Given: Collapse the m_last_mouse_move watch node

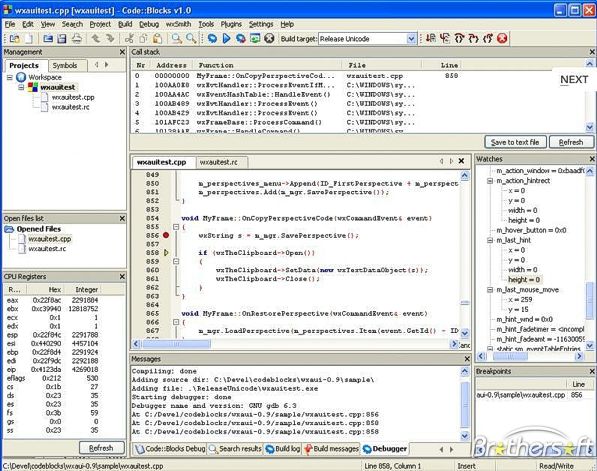Looking at the screenshot, I should pos(490,290).
